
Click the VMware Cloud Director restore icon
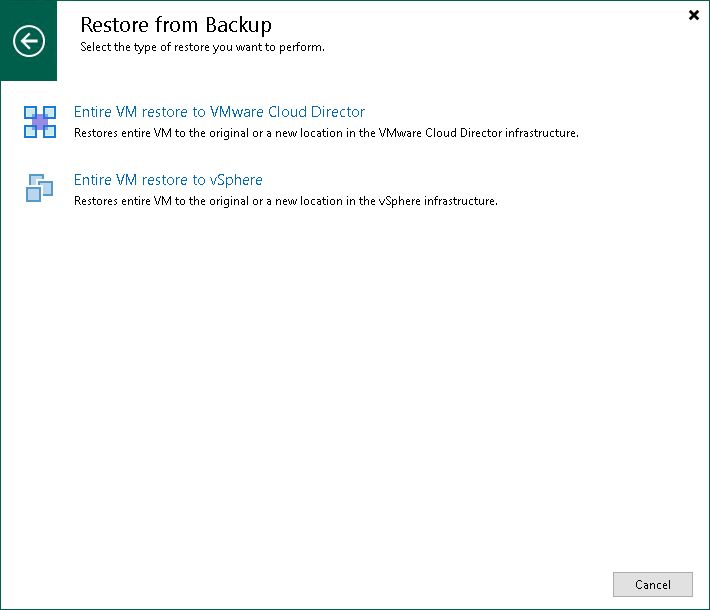pyautogui.click(x=40, y=122)
